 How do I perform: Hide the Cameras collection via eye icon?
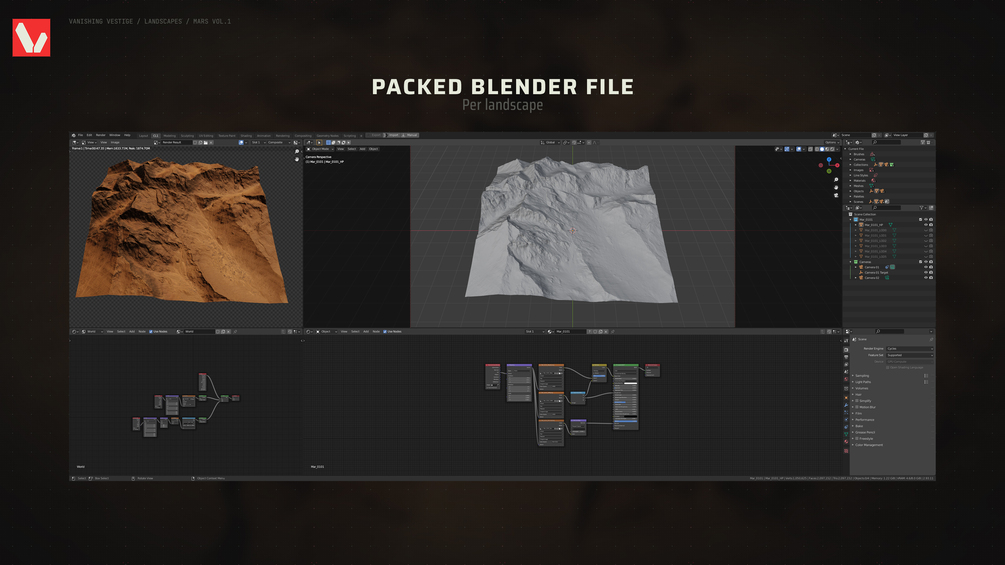click(x=926, y=262)
